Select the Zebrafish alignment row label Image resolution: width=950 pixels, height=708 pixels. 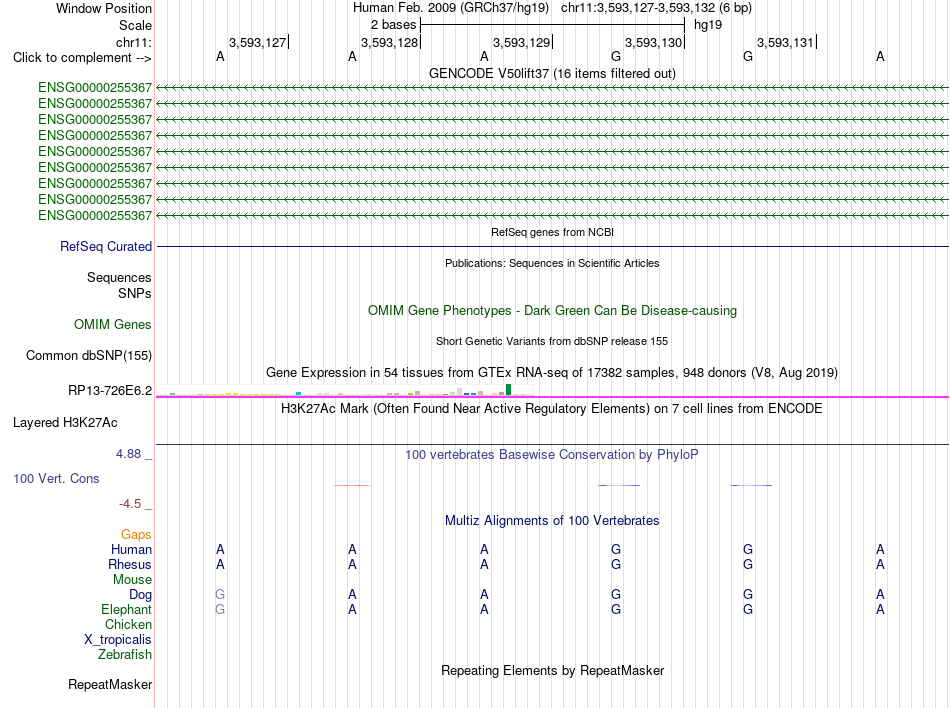(x=124, y=655)
